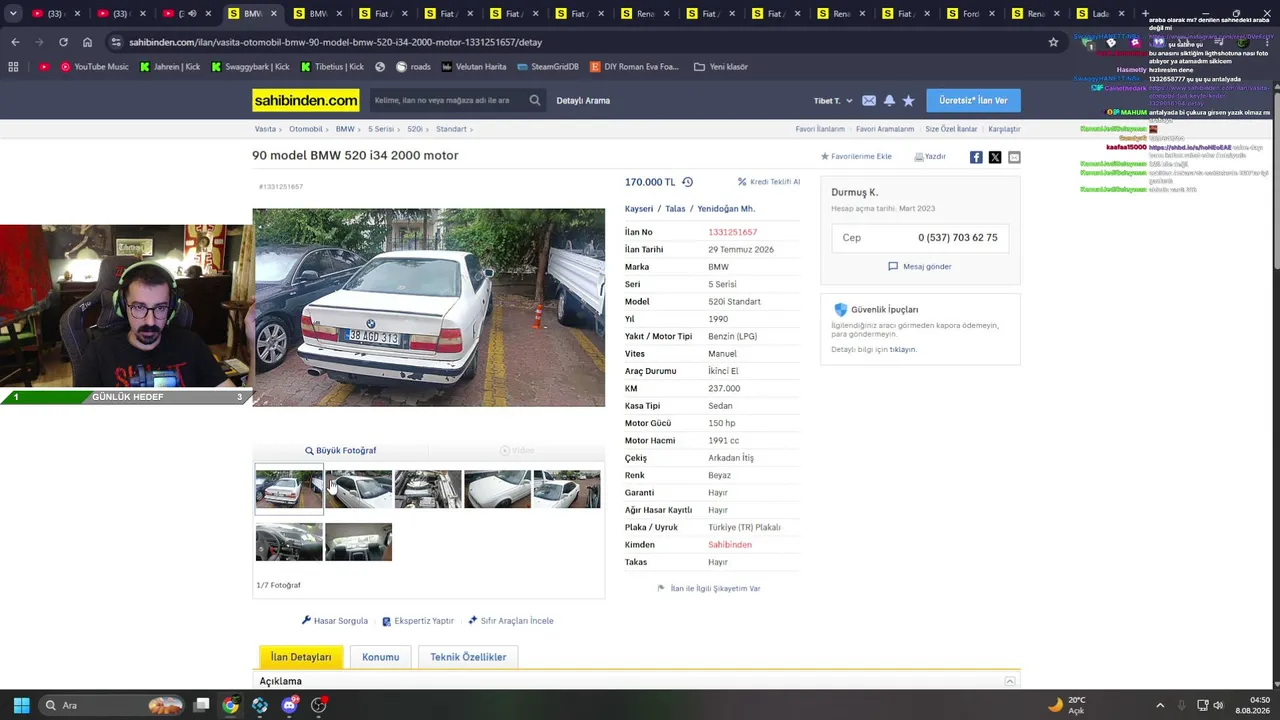The width and height of the screenshot is (1280, 720).
Task: Open the Windows Start menu
Action: coord(21,705)
